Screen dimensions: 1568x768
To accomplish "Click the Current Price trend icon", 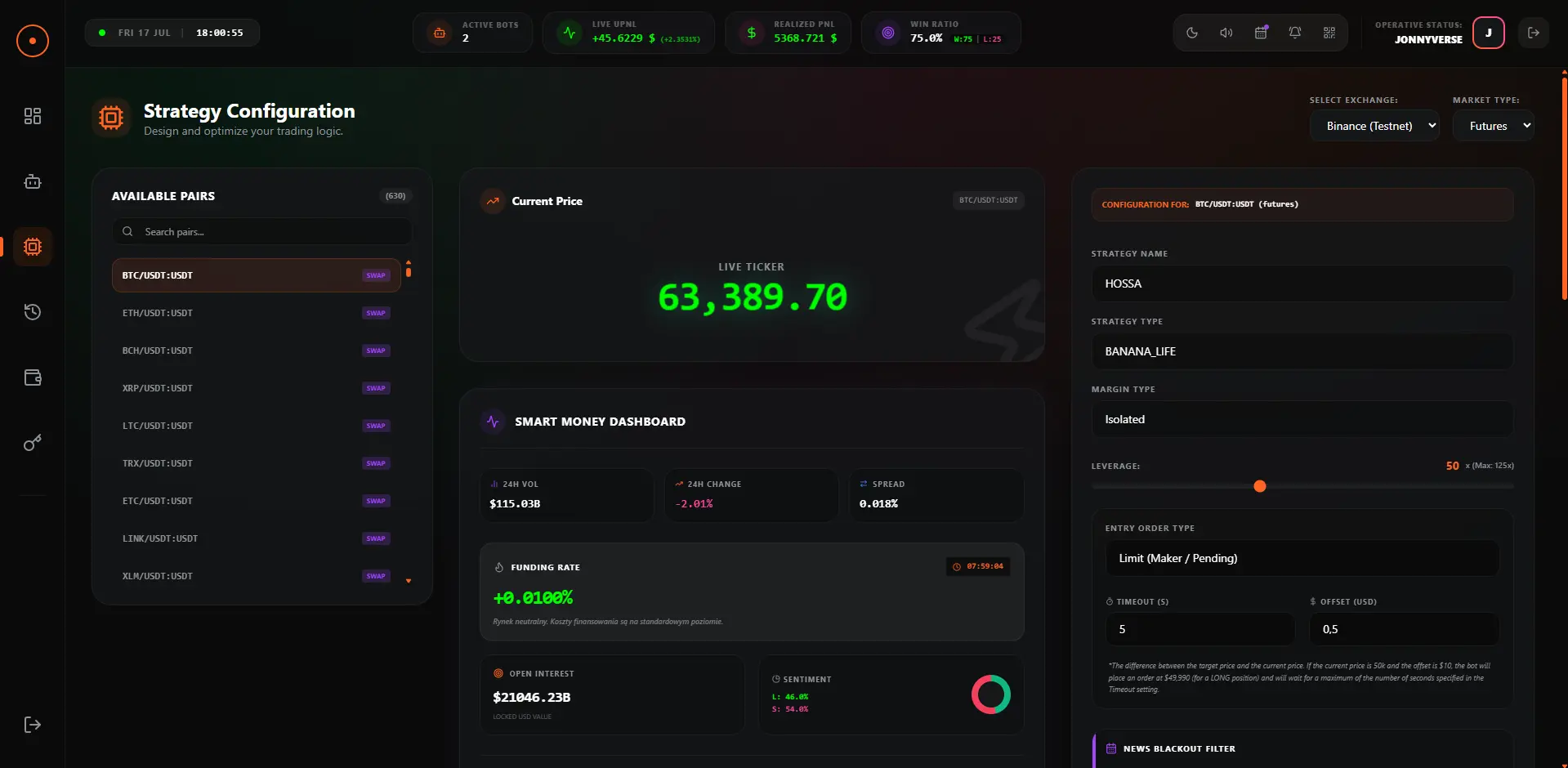I will [493, 201].
